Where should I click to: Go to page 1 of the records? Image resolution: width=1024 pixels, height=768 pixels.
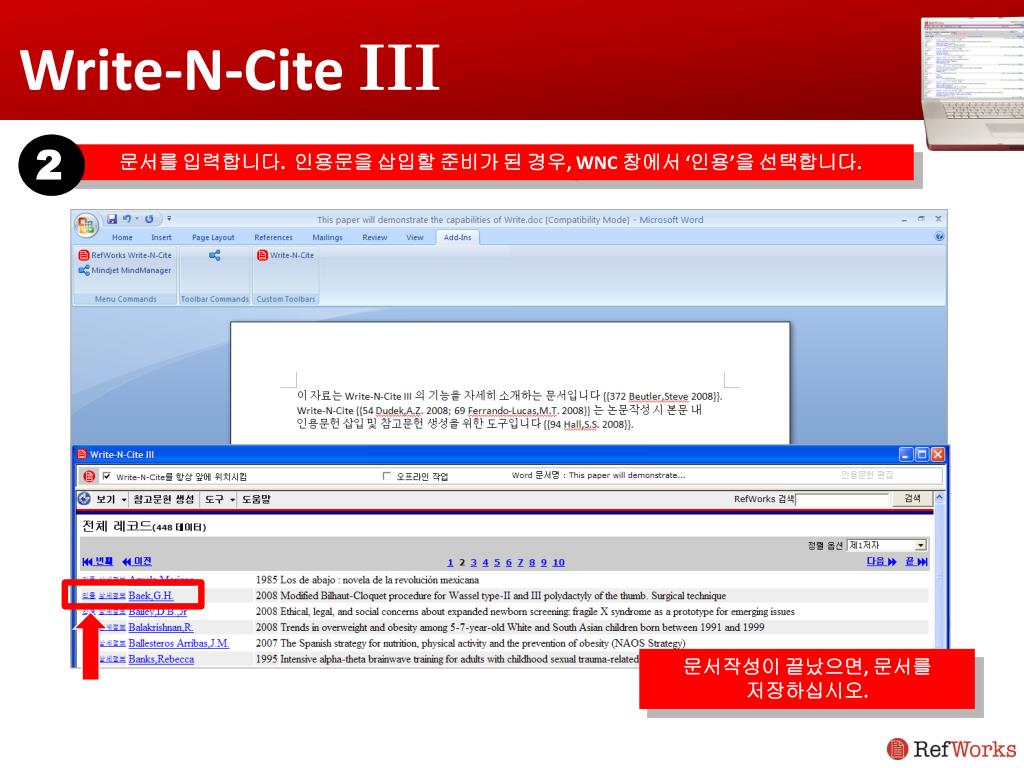[x=450, y=563]
